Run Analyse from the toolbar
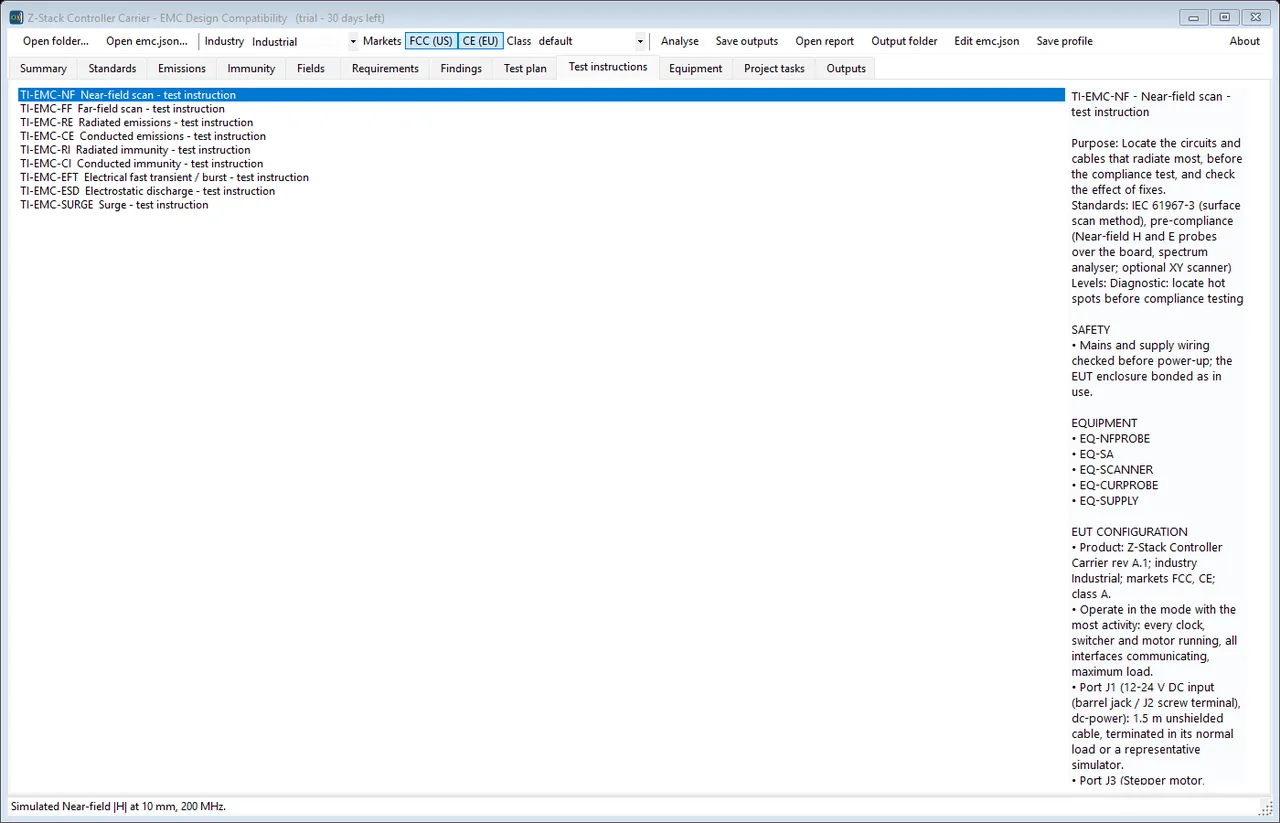The width and height of the screenshot is (1280, 823). coord(680,41)
